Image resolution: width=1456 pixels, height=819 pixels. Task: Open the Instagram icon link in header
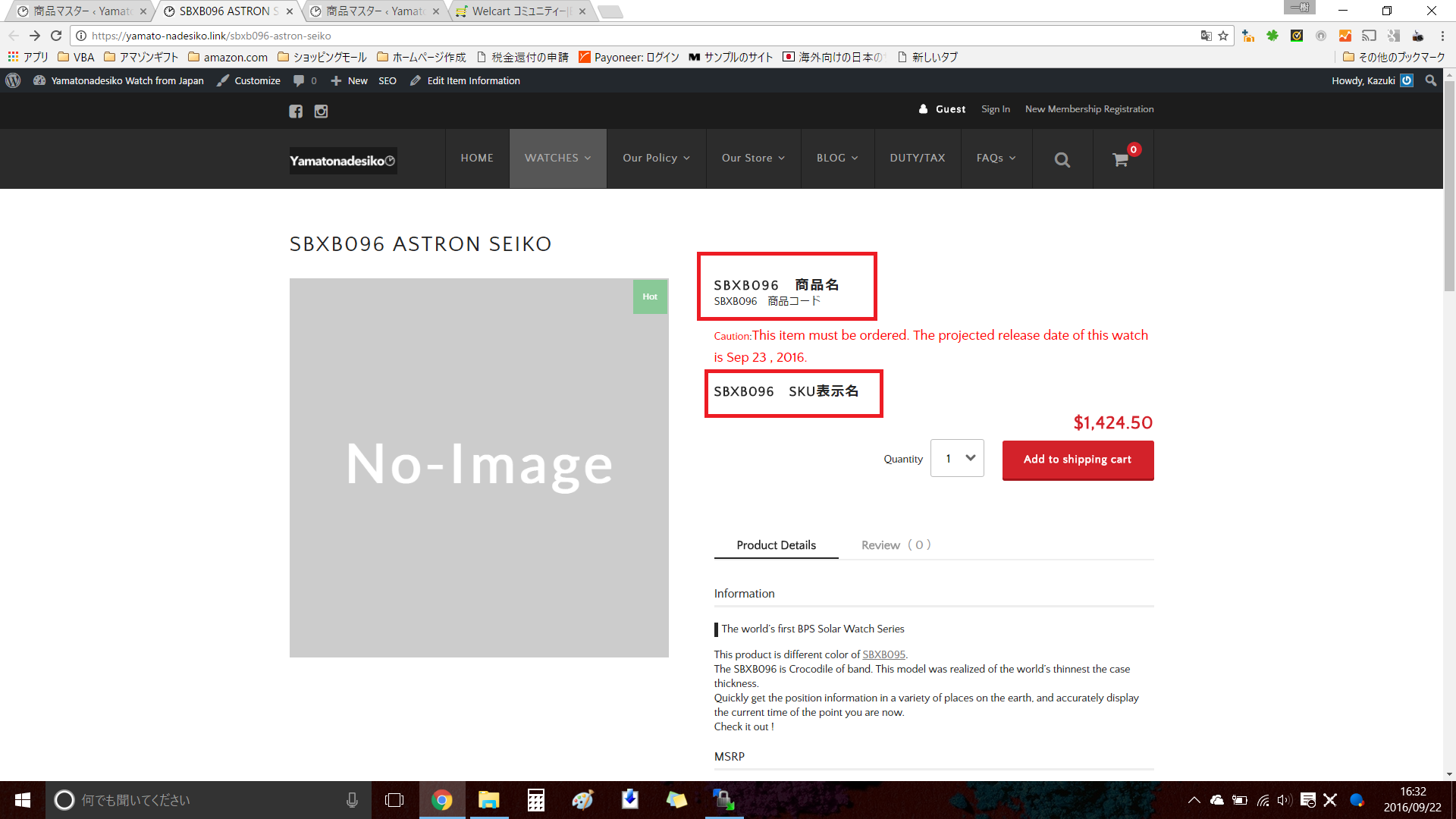322,111
